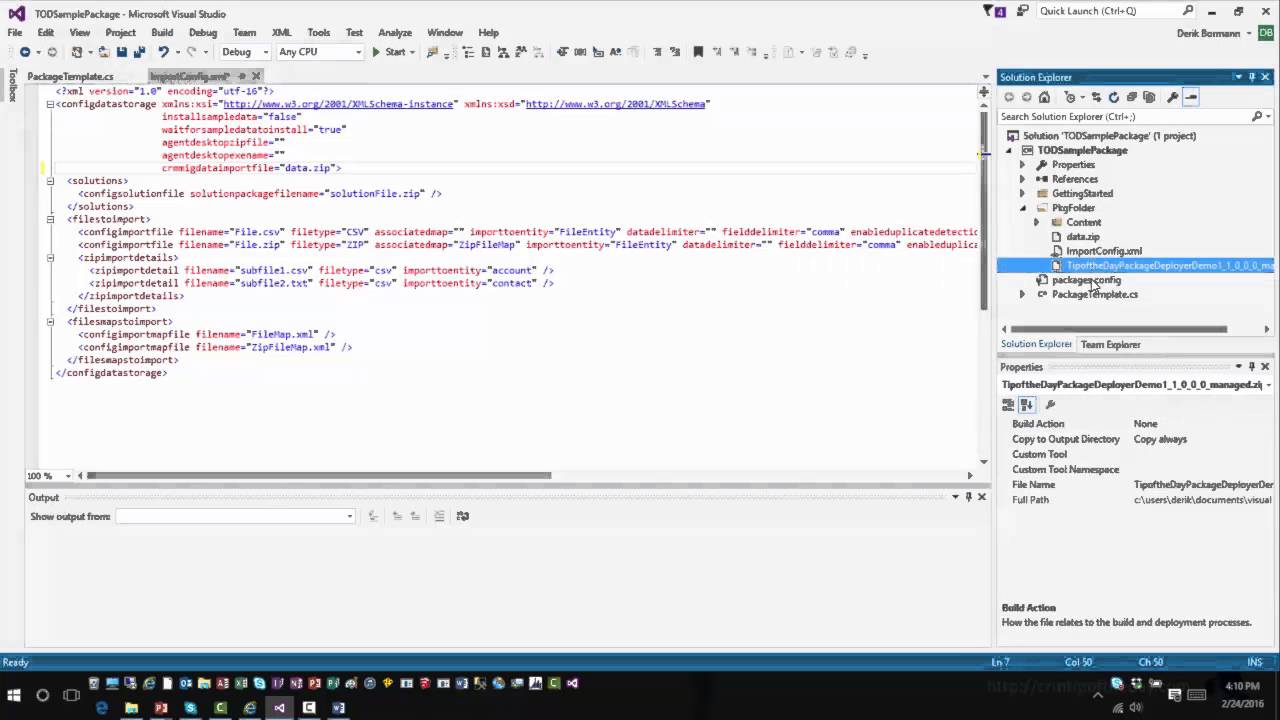The width and height of the screenshot is (1280, 720).
Task: Expand the GettingStarted folder node
Action: point(1022,193)
